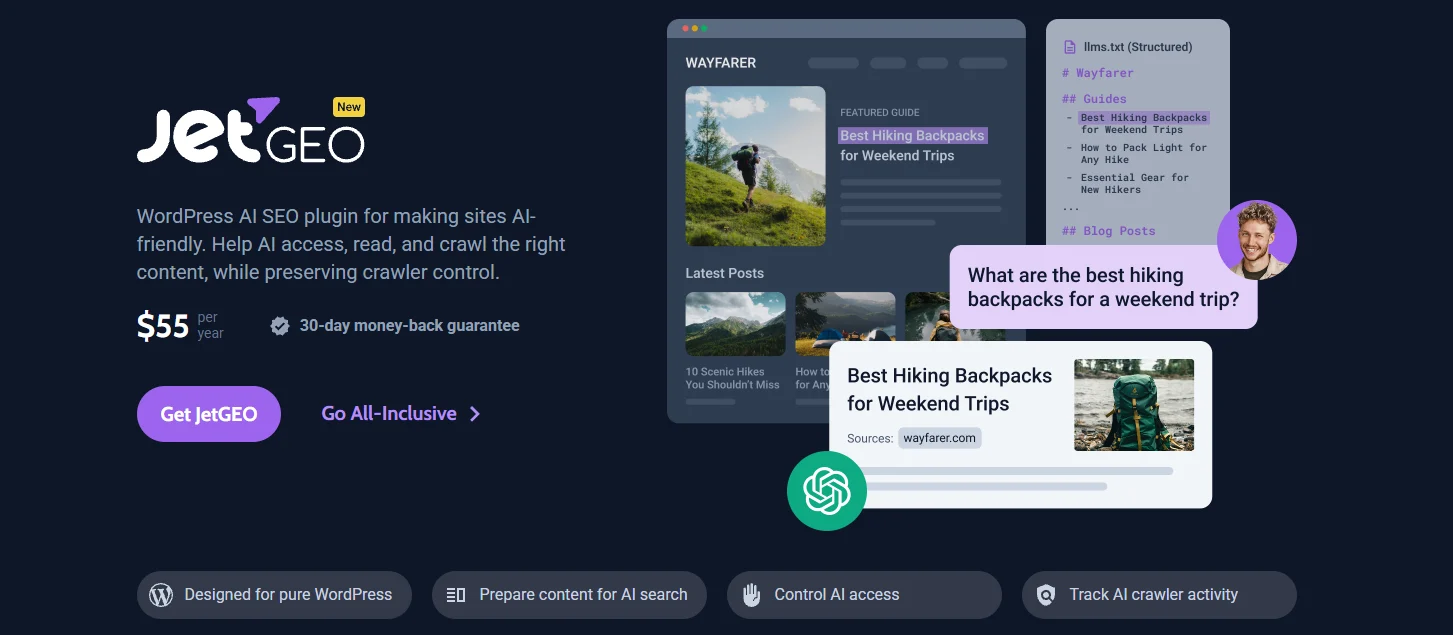Click the Get JetGEO button
This screenshot has height=635, width=1453.
point(209,414)
